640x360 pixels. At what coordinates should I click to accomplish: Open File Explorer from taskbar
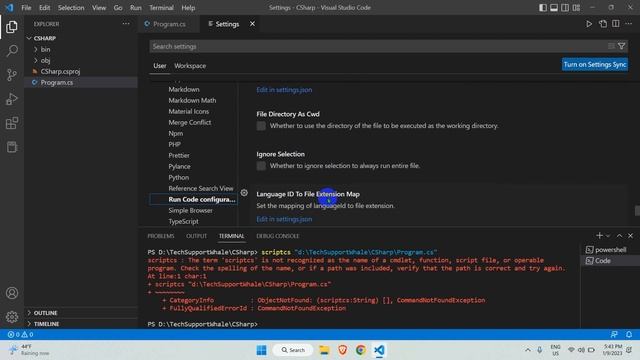coord(324,350)
